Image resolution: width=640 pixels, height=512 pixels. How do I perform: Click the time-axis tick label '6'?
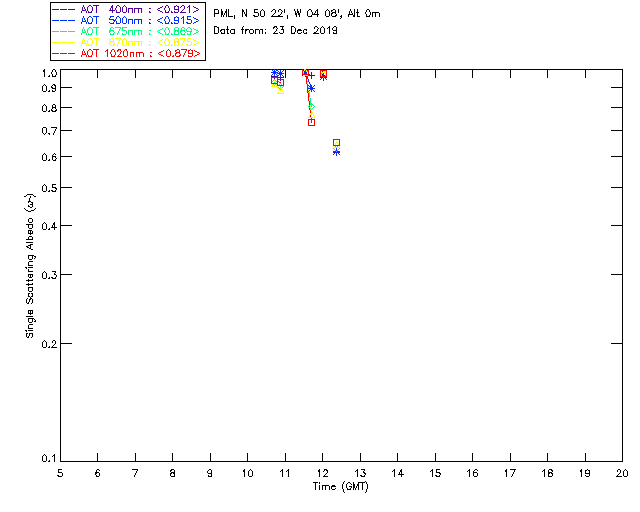click(x=98, y=473)
